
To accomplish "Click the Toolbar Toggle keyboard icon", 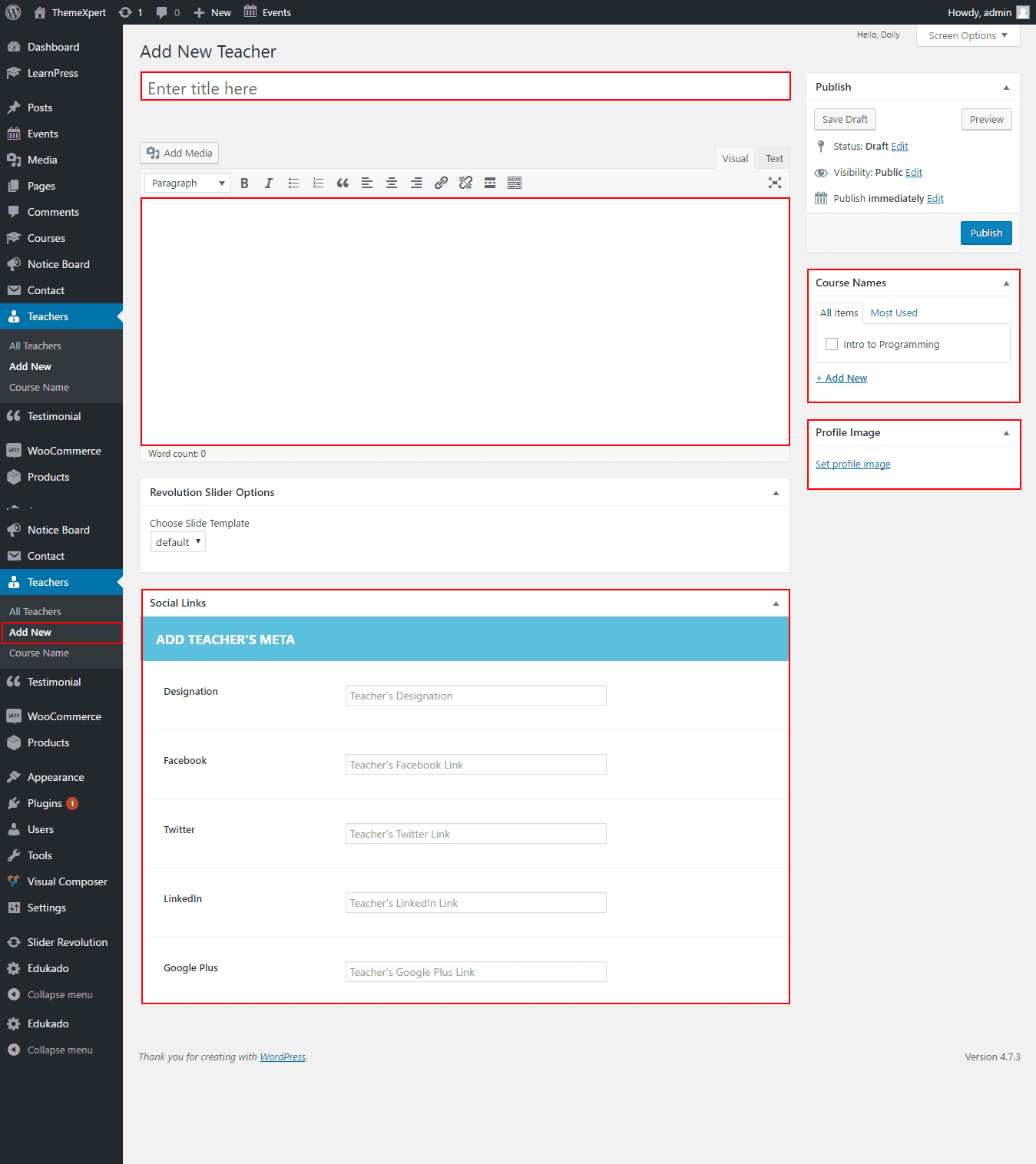I will [x=515, y=184].
